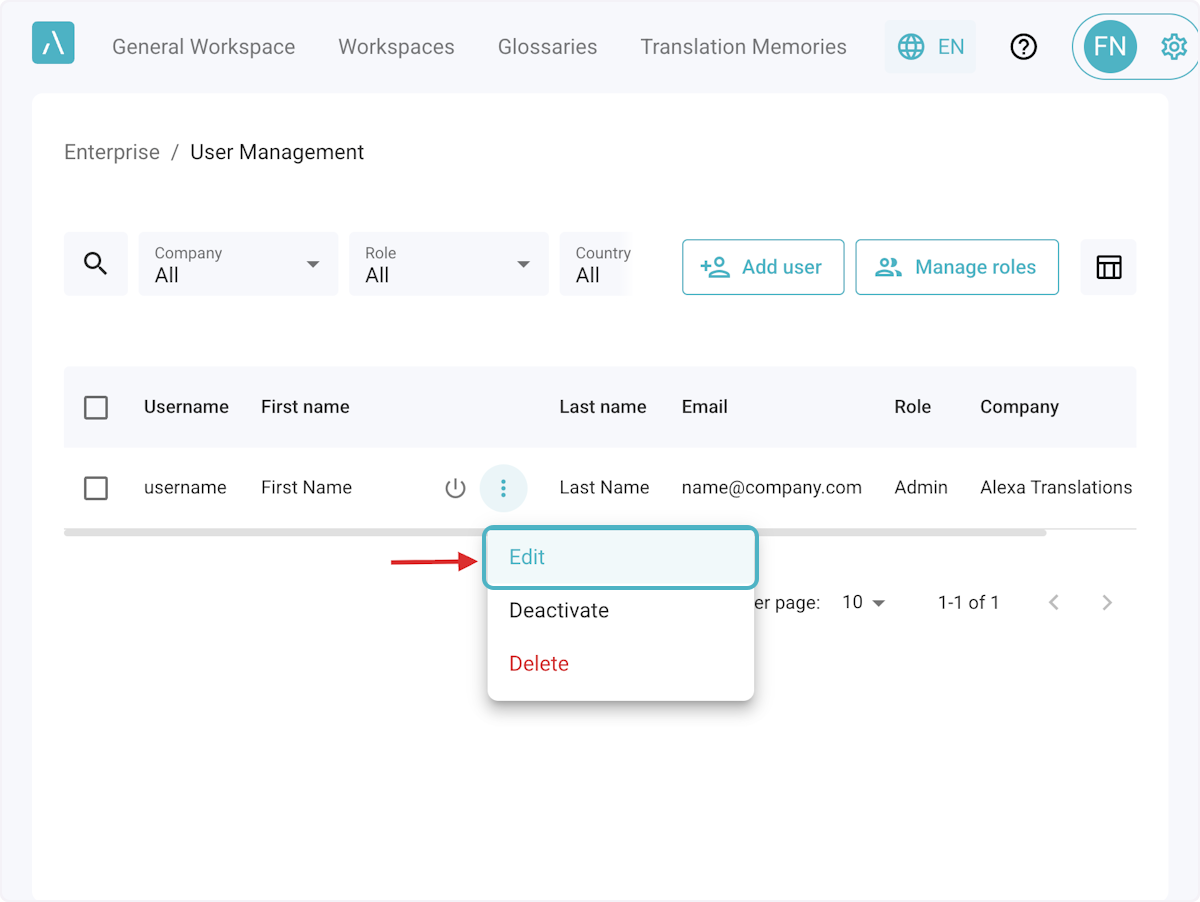This screenshot has width=1200, height=902.
Task: Choose Edit from the context menu
Action: 620,557
